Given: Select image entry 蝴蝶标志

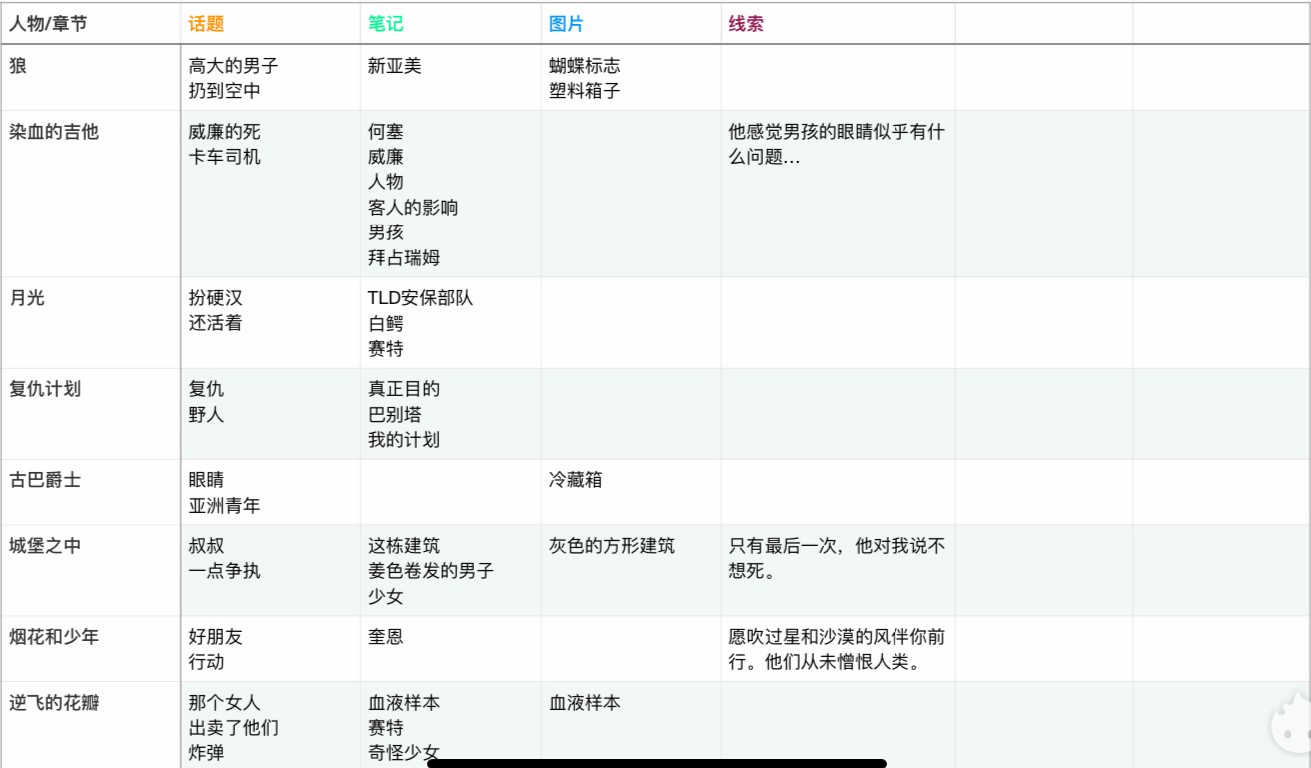Looking at the screenshot, I should click(584, 66).
